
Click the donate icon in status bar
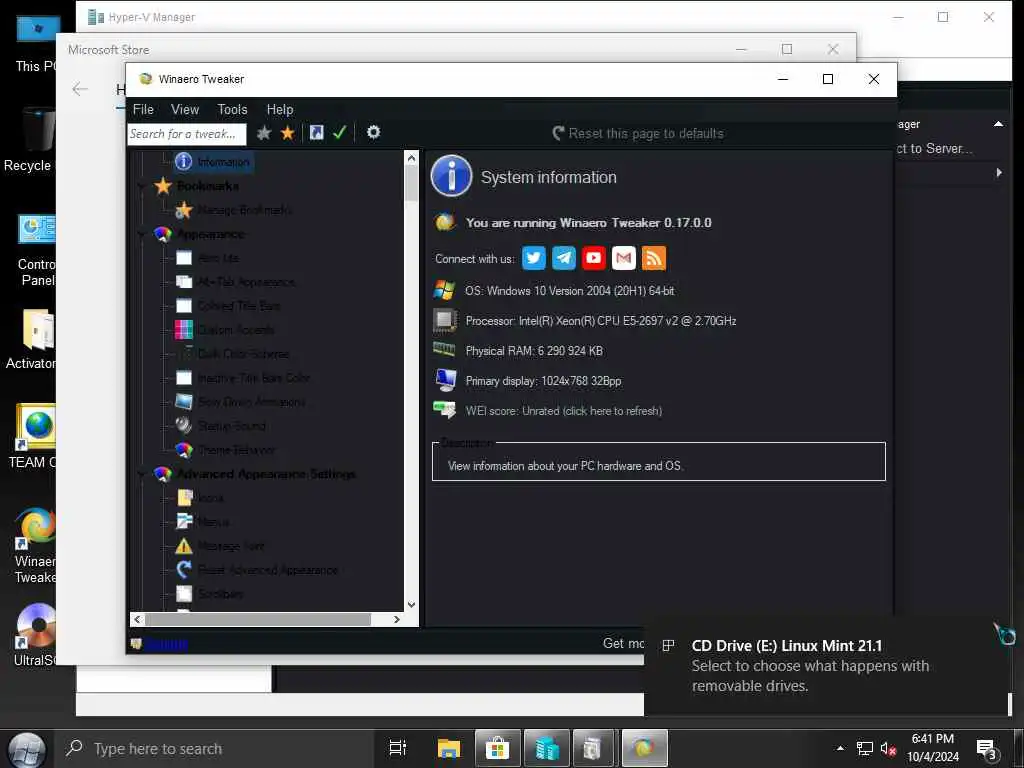click(136, 644)
